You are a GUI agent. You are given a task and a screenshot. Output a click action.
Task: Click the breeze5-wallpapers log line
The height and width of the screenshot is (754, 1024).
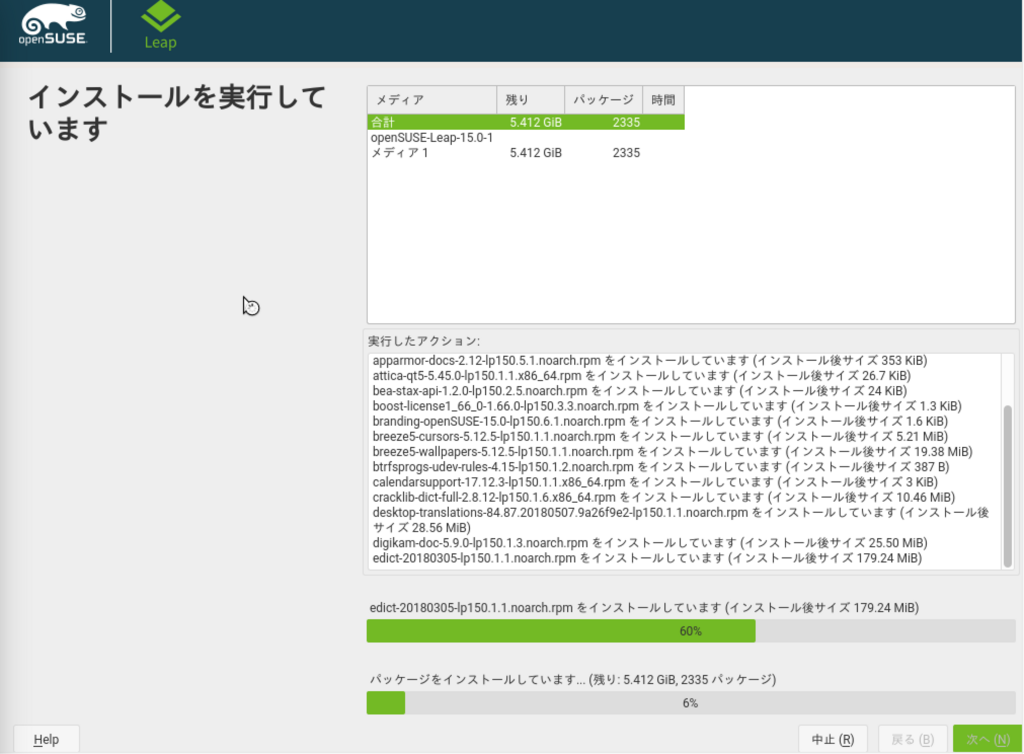673,452
